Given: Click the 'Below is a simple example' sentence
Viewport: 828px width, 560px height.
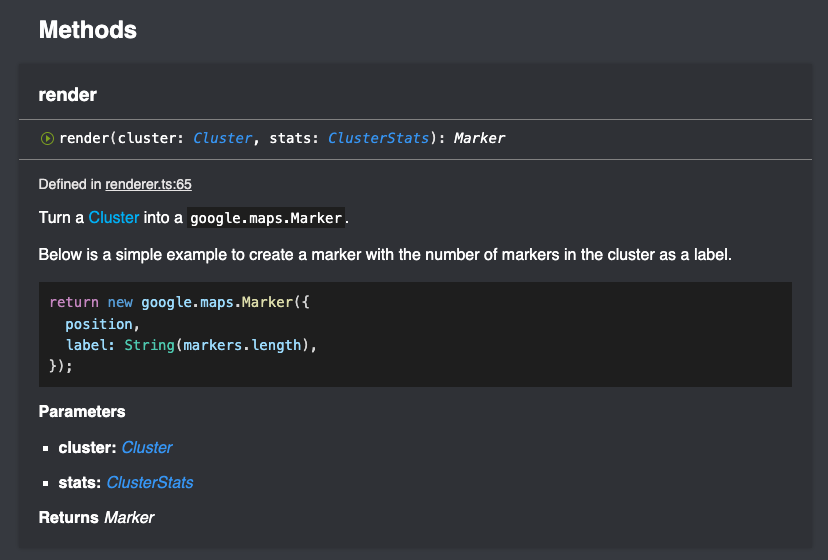Looking at the screenshot, I should [x=385, y=255].
